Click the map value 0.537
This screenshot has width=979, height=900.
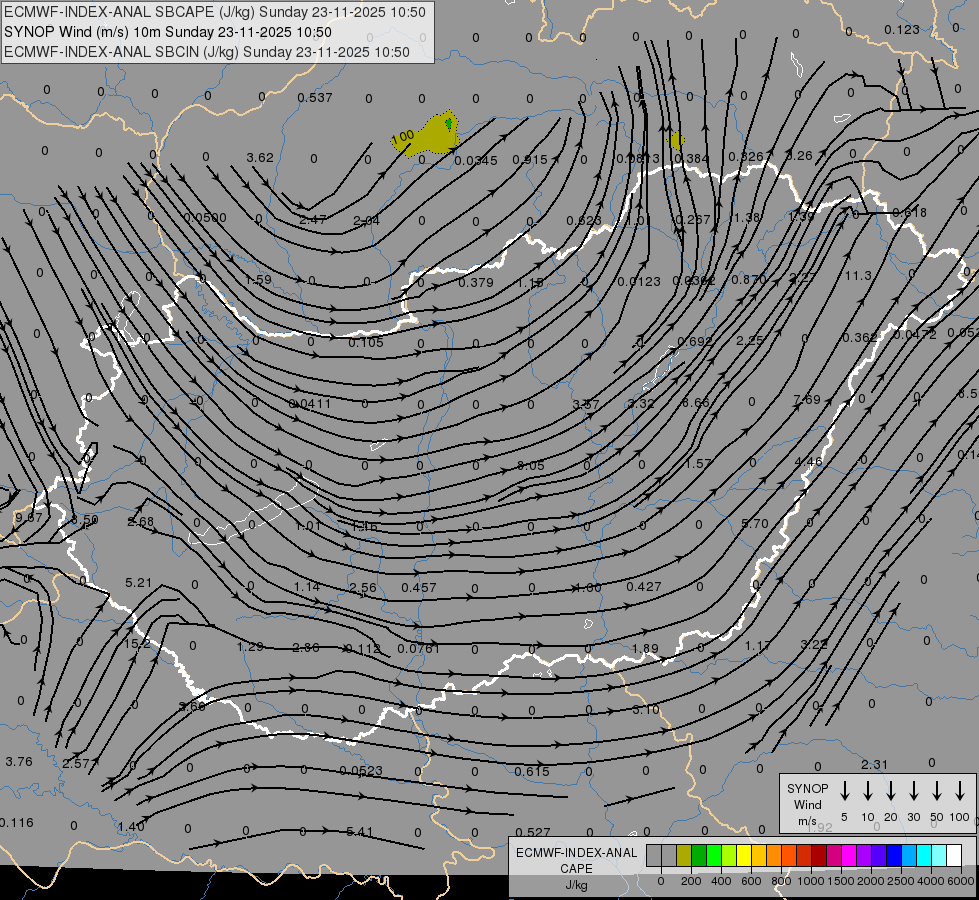(x=315, y=97)
